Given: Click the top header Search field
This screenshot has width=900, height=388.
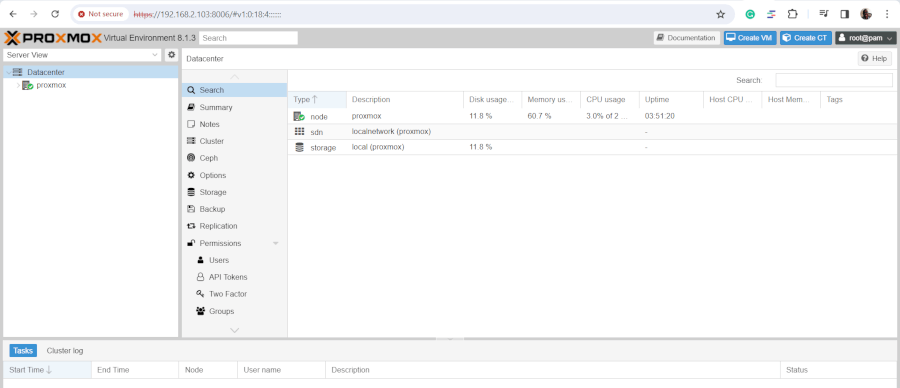Looking at the screenshot, I should [x=249, y=38].
